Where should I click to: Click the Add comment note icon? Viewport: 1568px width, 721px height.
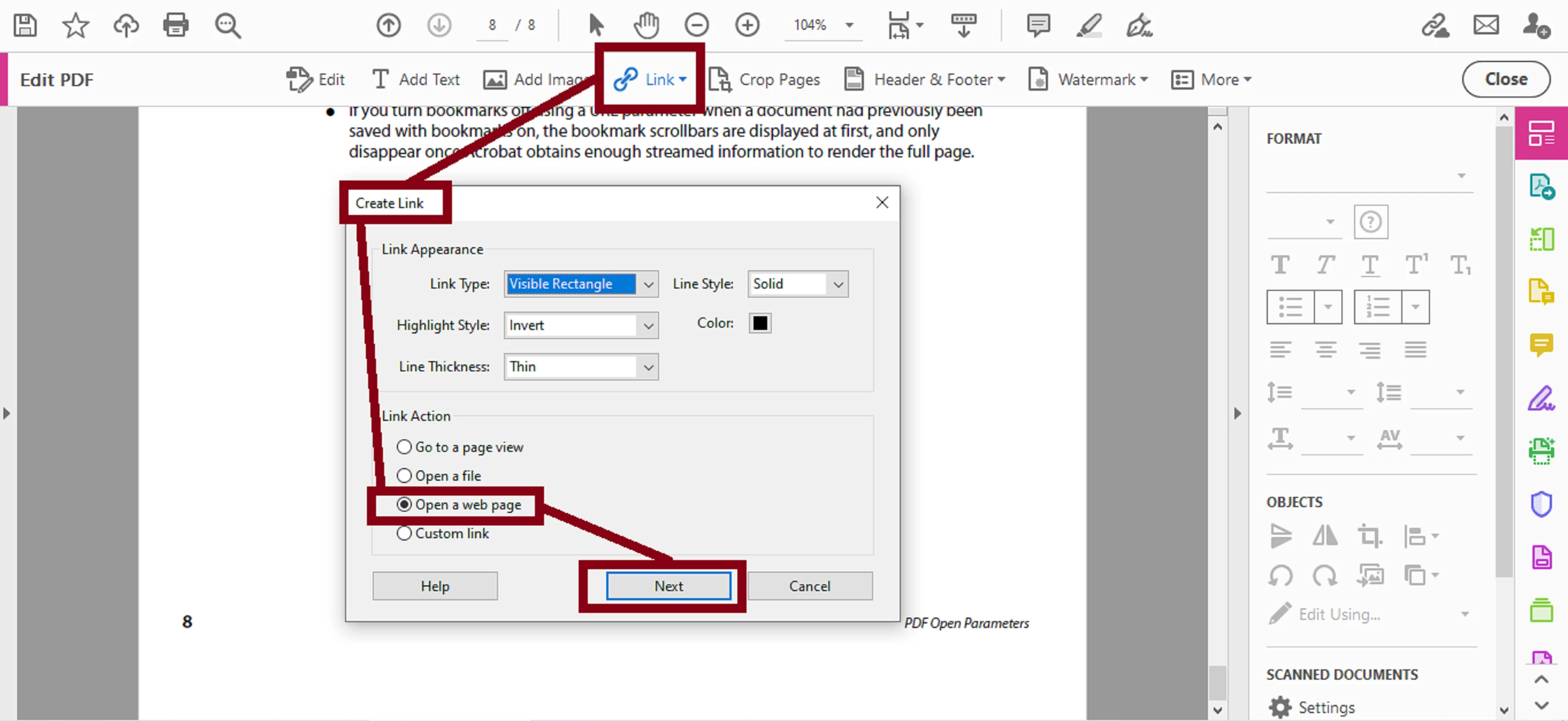(x=1038, y=26)
